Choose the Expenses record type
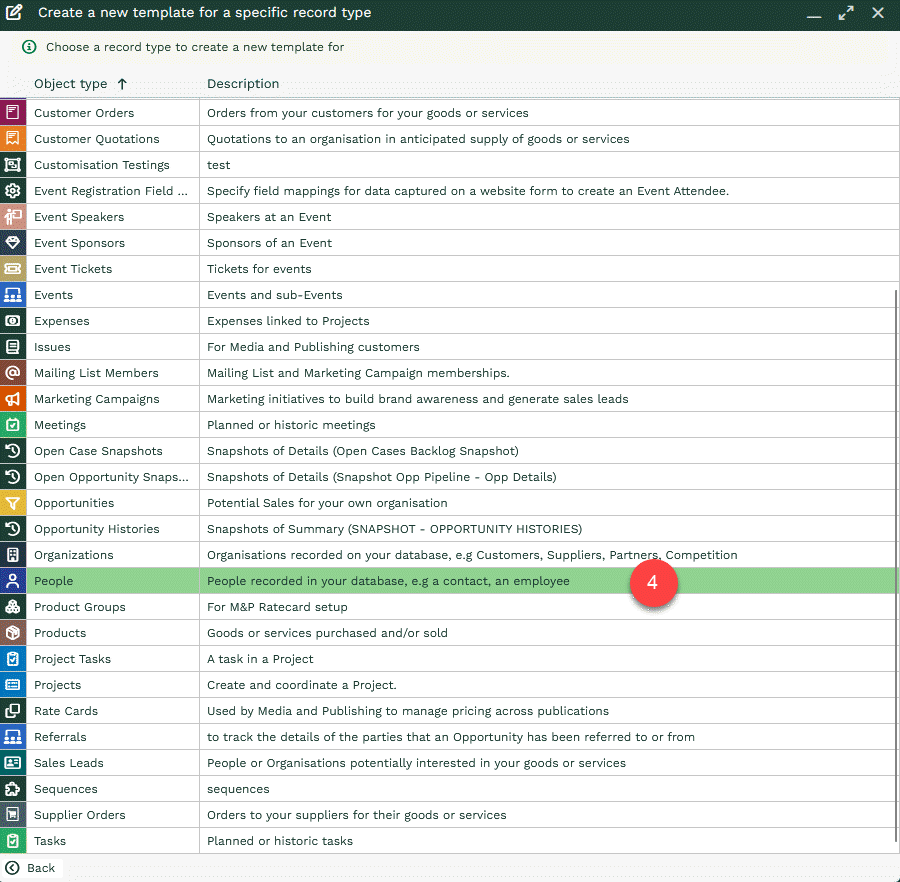This screenshot has height=882, width=900. click(x=449, y=321)
